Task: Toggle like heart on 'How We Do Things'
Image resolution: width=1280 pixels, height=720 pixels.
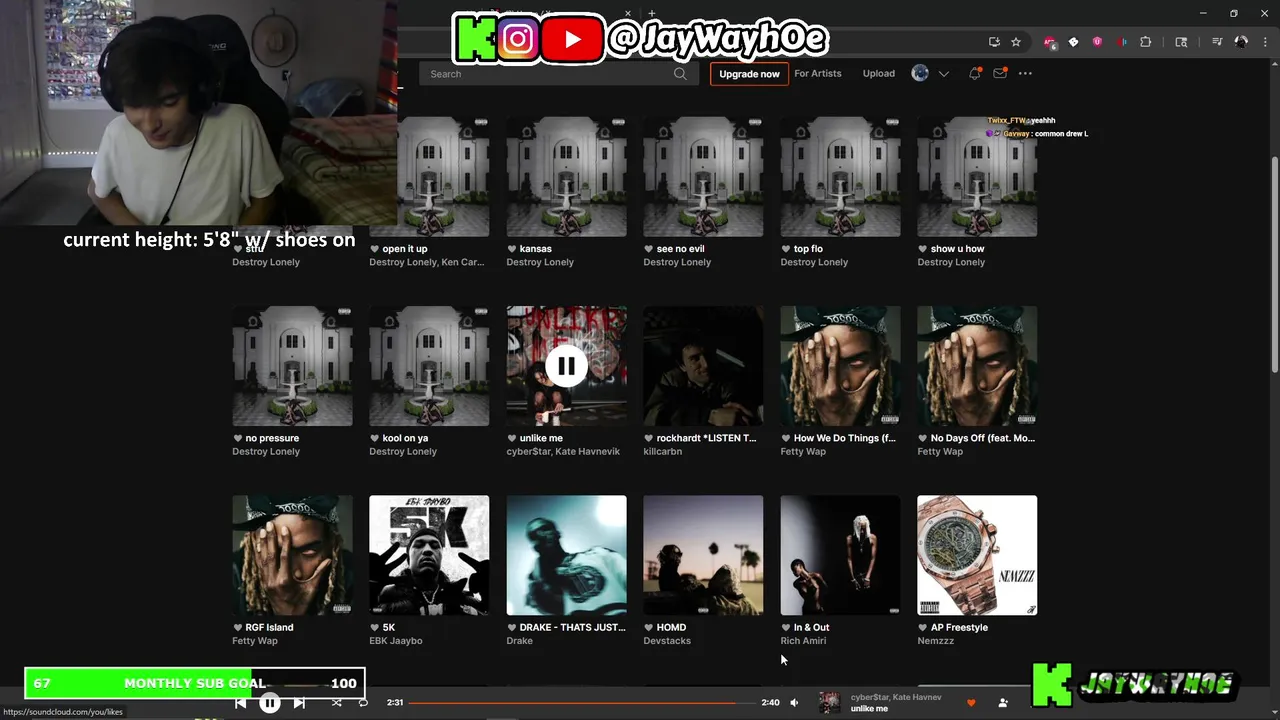Action: coord(786,438)
